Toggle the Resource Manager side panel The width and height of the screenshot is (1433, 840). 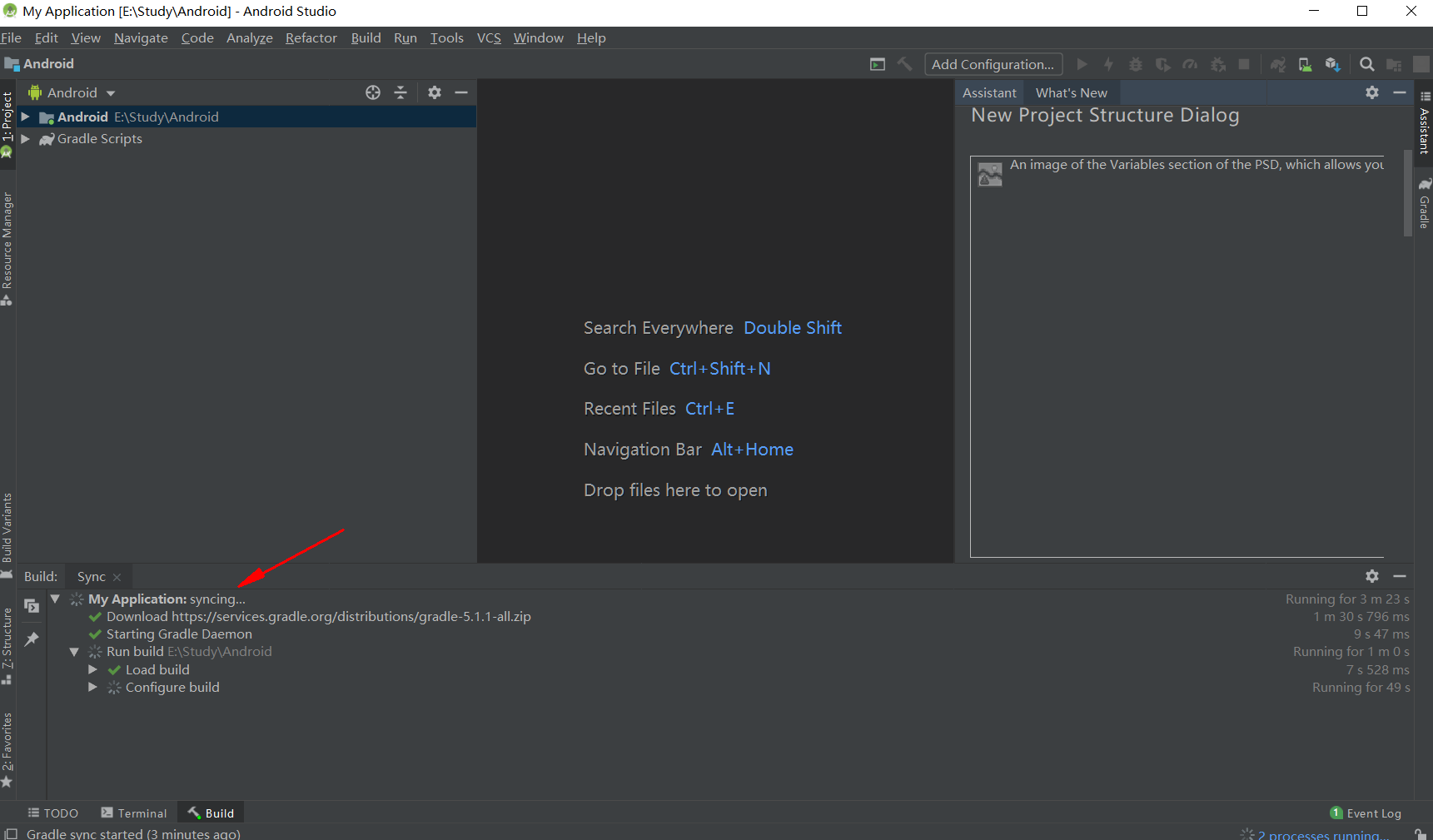click(x=7, y=248)
